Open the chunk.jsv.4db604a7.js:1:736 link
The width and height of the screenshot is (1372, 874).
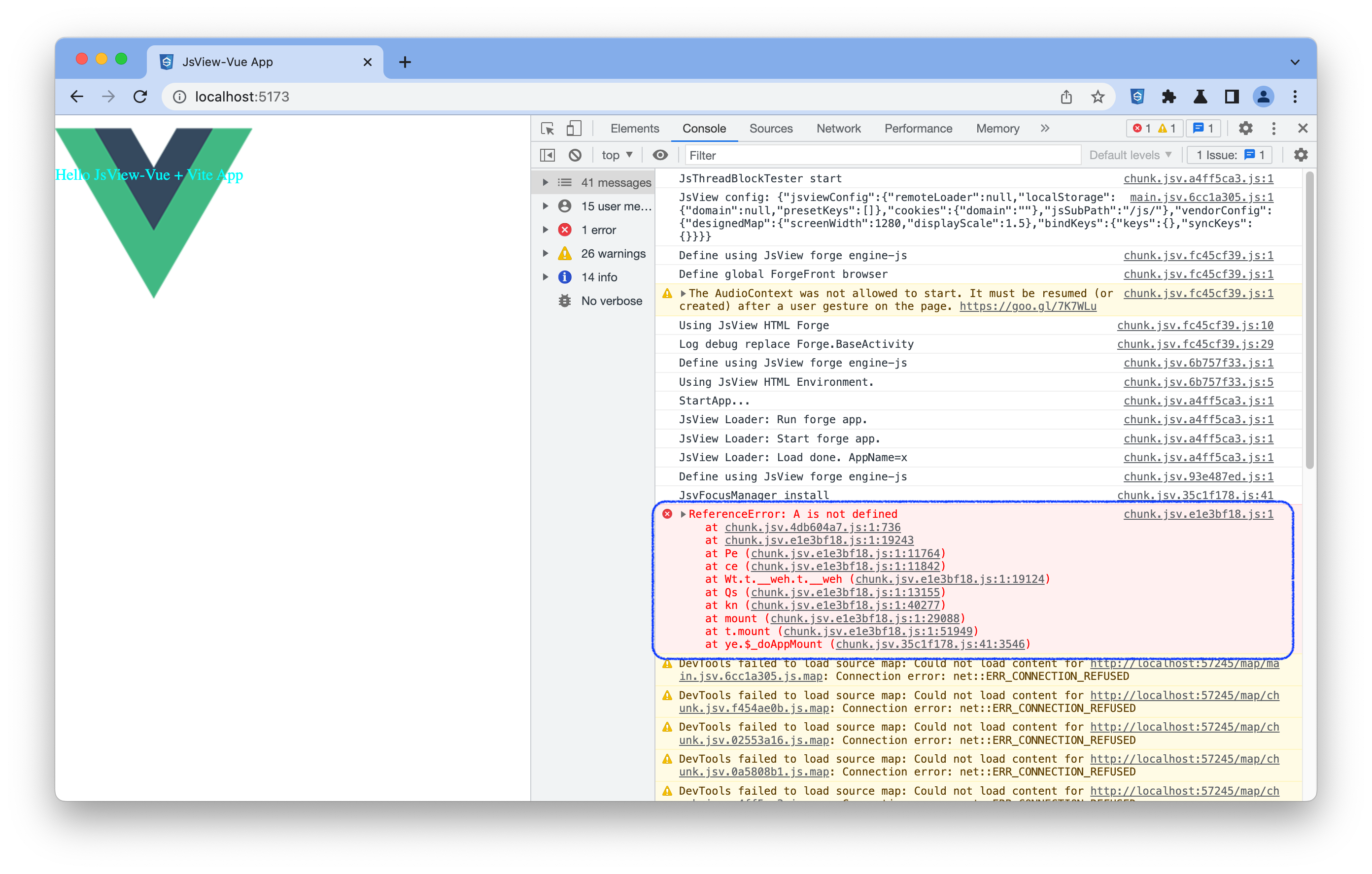812,528
